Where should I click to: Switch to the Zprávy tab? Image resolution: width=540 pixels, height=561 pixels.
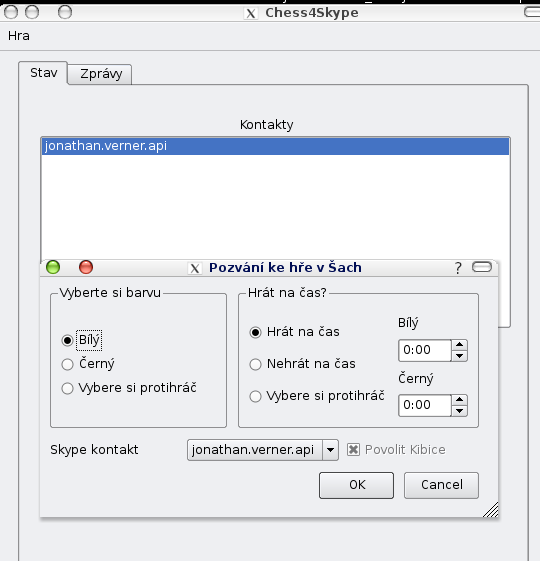click(x=101, y=74)
